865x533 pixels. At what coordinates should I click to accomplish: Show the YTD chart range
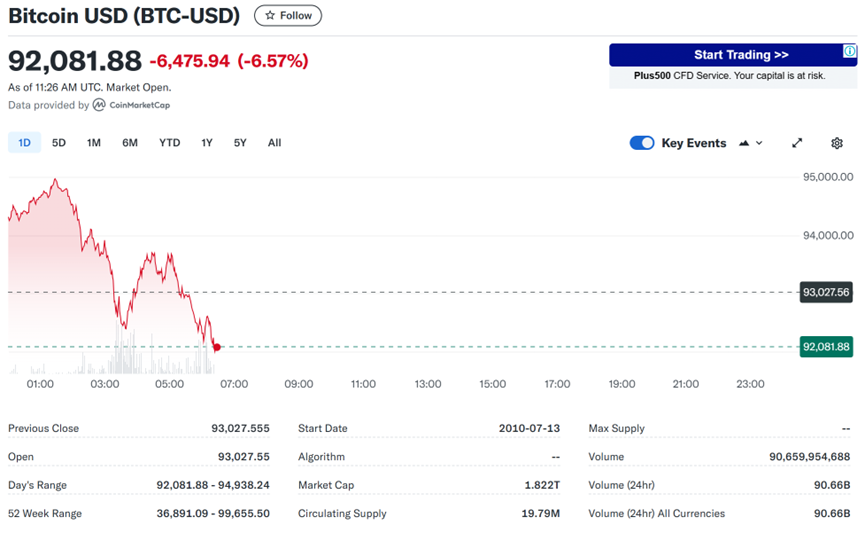click(170, 143)
